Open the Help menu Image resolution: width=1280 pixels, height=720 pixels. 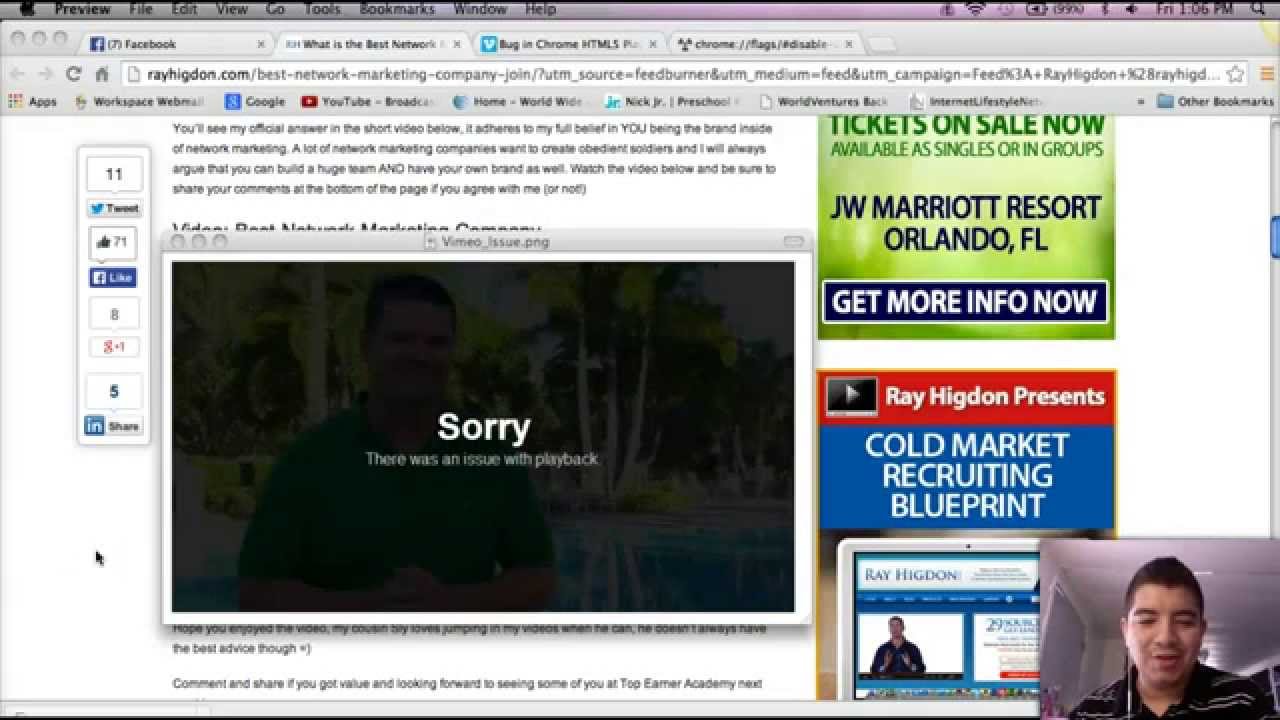540,9
